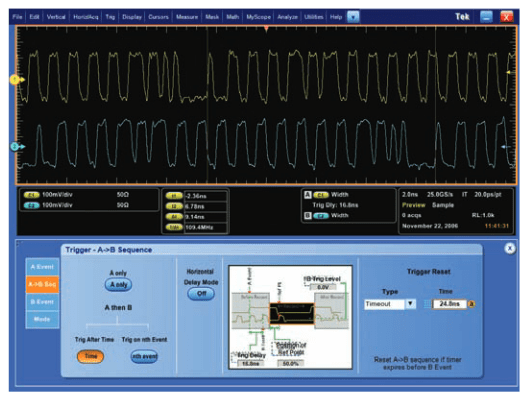Screen dimensions: 525x396
Task: Switch to the A Event tab
Action: (42, 267)
